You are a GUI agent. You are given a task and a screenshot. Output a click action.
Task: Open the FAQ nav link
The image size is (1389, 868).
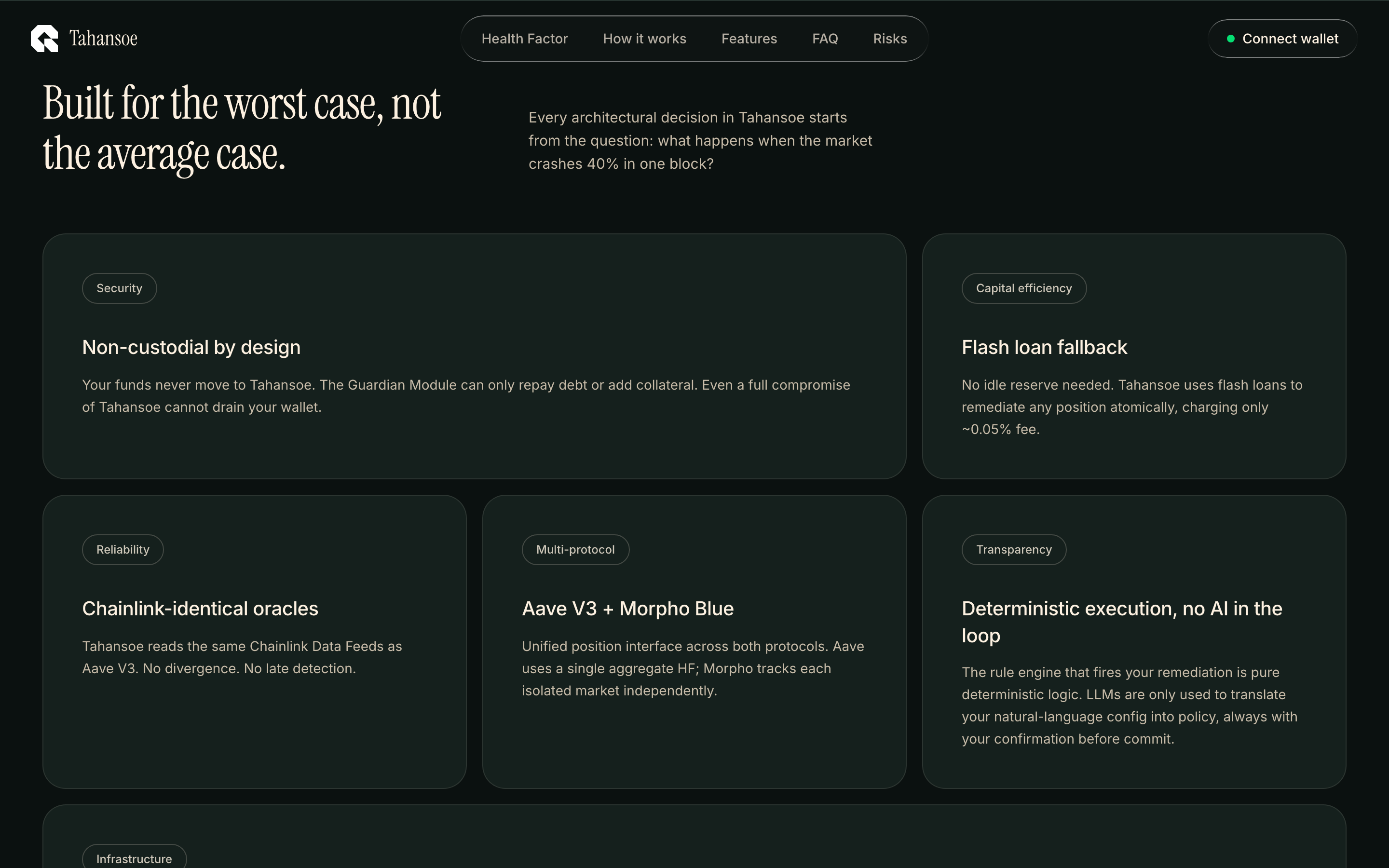pos(825,39)
